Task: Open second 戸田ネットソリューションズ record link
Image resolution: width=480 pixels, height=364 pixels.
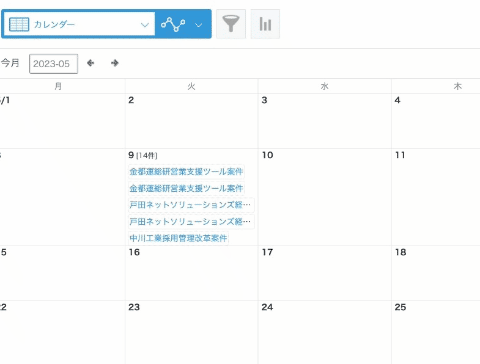Action: click(191, 221)
